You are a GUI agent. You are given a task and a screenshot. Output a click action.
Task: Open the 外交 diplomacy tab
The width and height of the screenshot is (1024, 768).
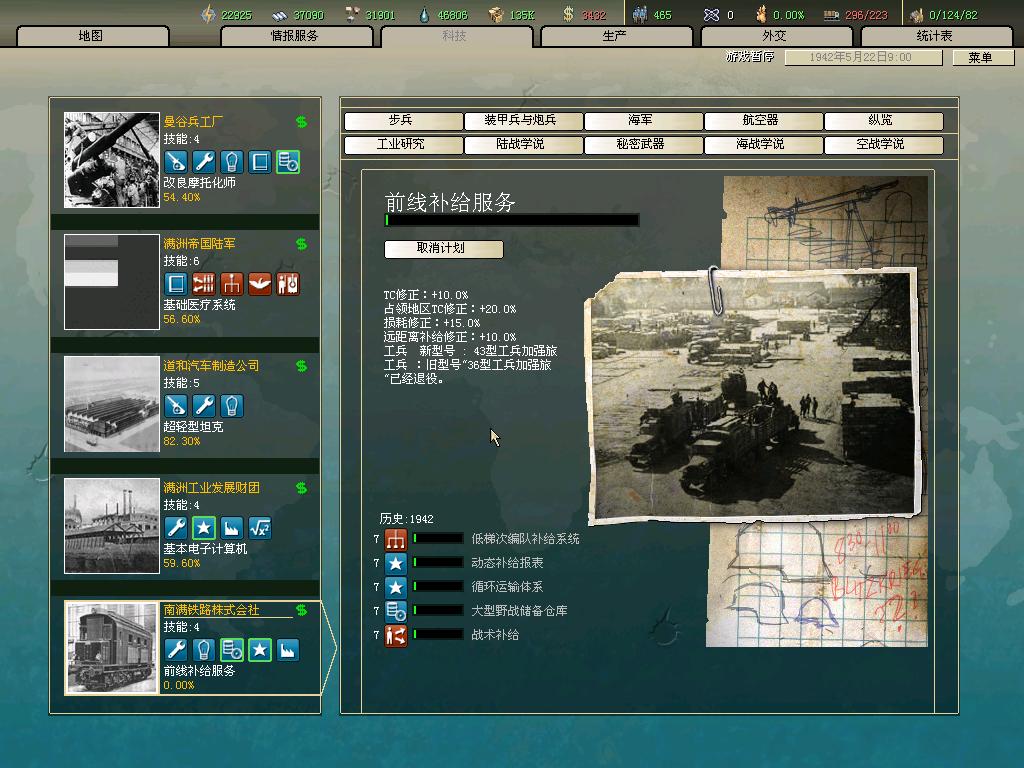tap(775, 37)
